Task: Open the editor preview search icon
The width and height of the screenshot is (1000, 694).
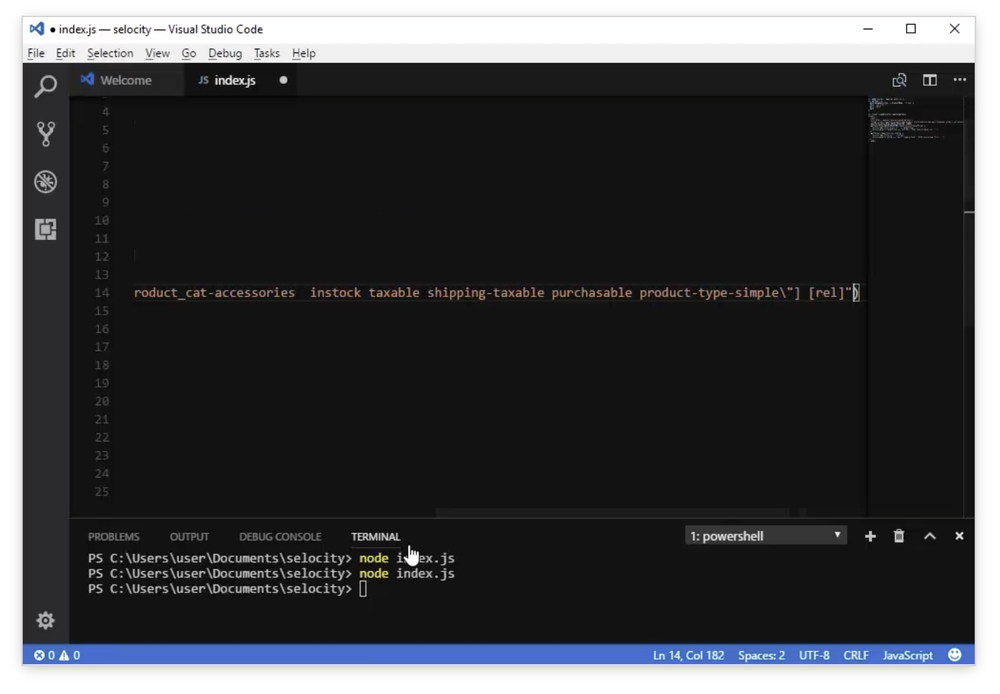Action: (x=899, y=79)
